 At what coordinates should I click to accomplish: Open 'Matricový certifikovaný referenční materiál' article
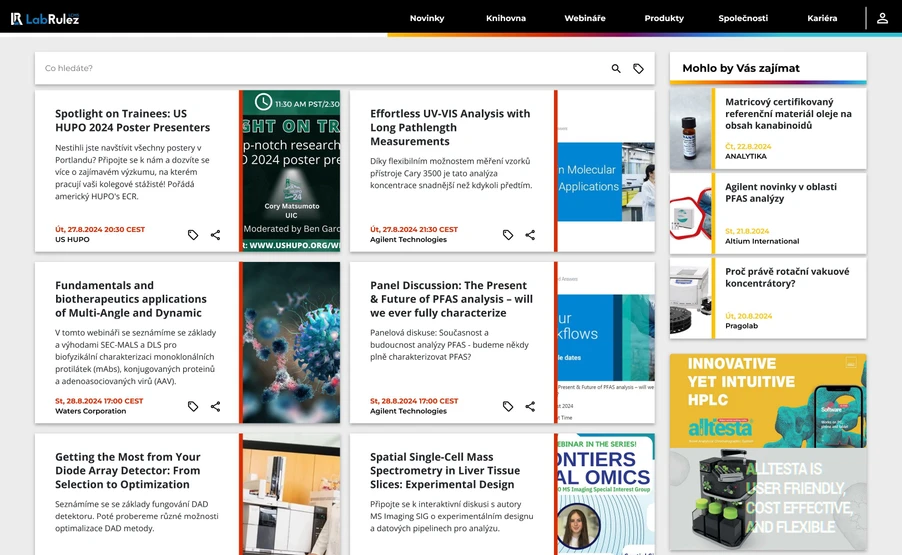pyautogui.click(x=788, y=114)
